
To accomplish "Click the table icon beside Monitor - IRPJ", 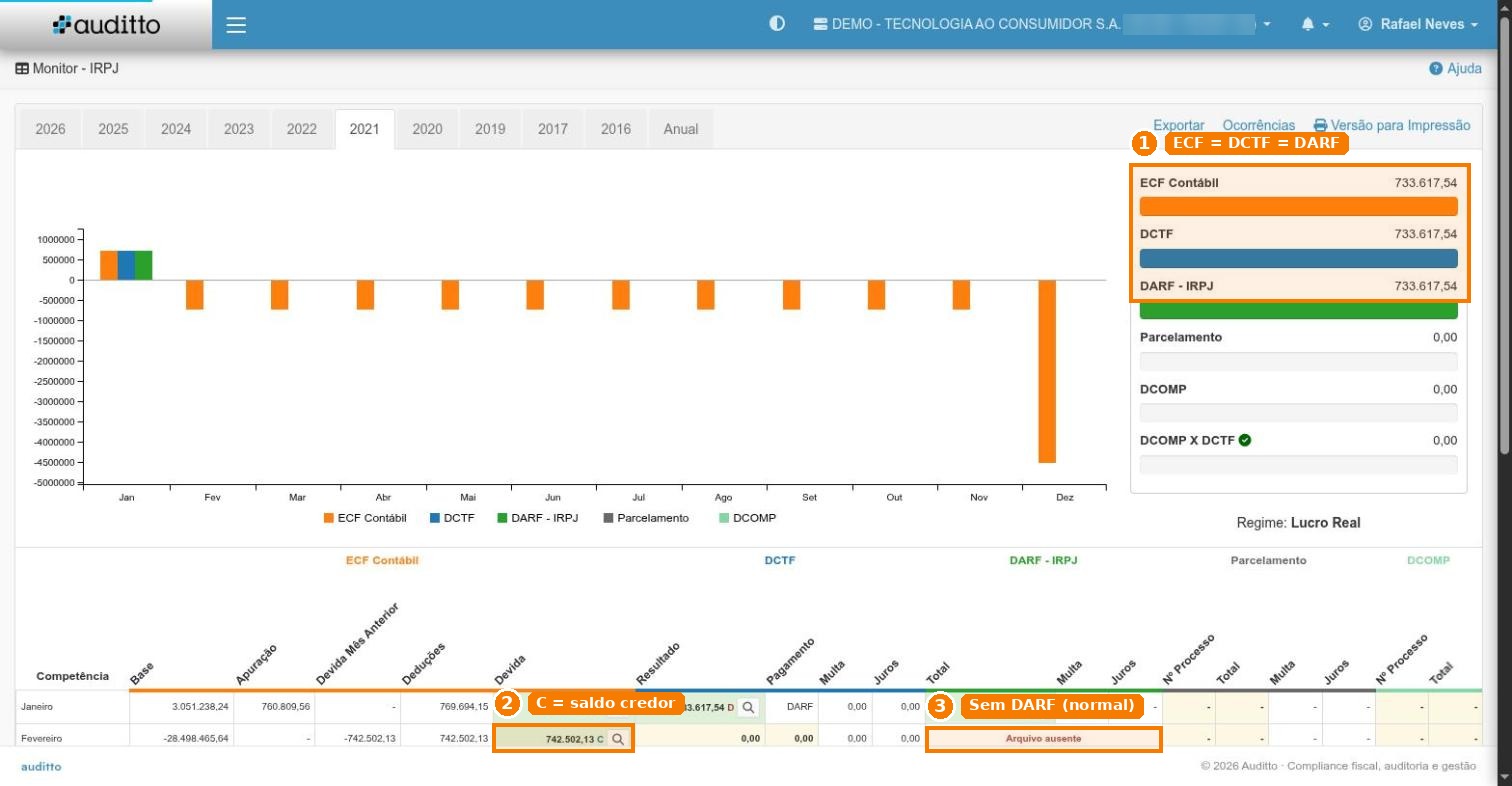I will pyautogui.click(x=22, y=69).
